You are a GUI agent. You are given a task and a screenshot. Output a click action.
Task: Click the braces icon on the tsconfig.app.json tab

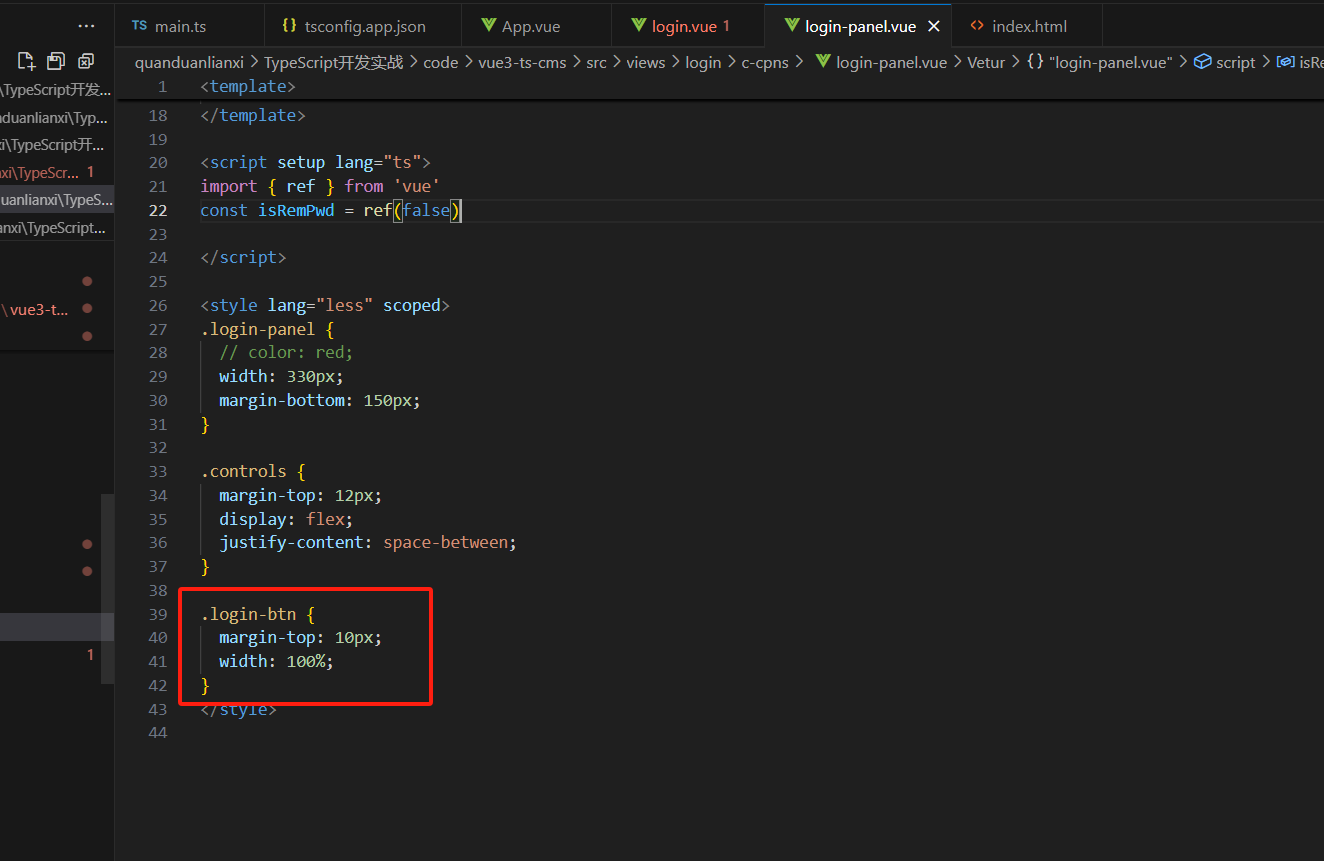coord(290,26)
